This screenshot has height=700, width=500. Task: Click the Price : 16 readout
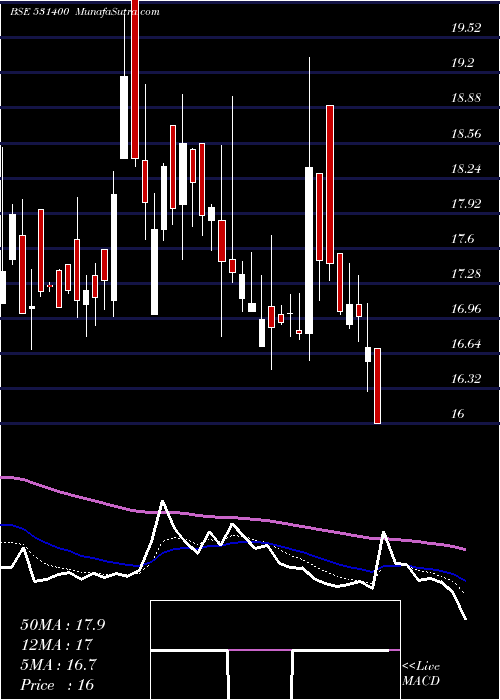point(57,685)
